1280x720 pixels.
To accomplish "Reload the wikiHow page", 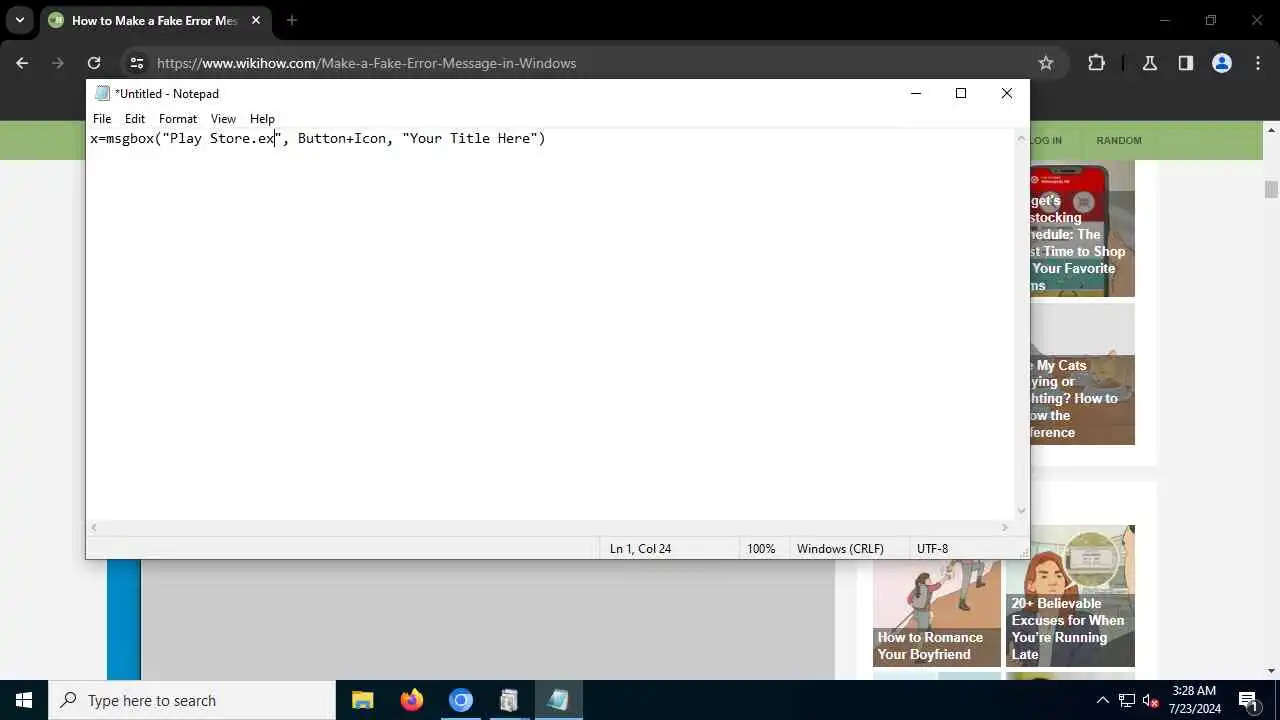I will click(94, 63).
